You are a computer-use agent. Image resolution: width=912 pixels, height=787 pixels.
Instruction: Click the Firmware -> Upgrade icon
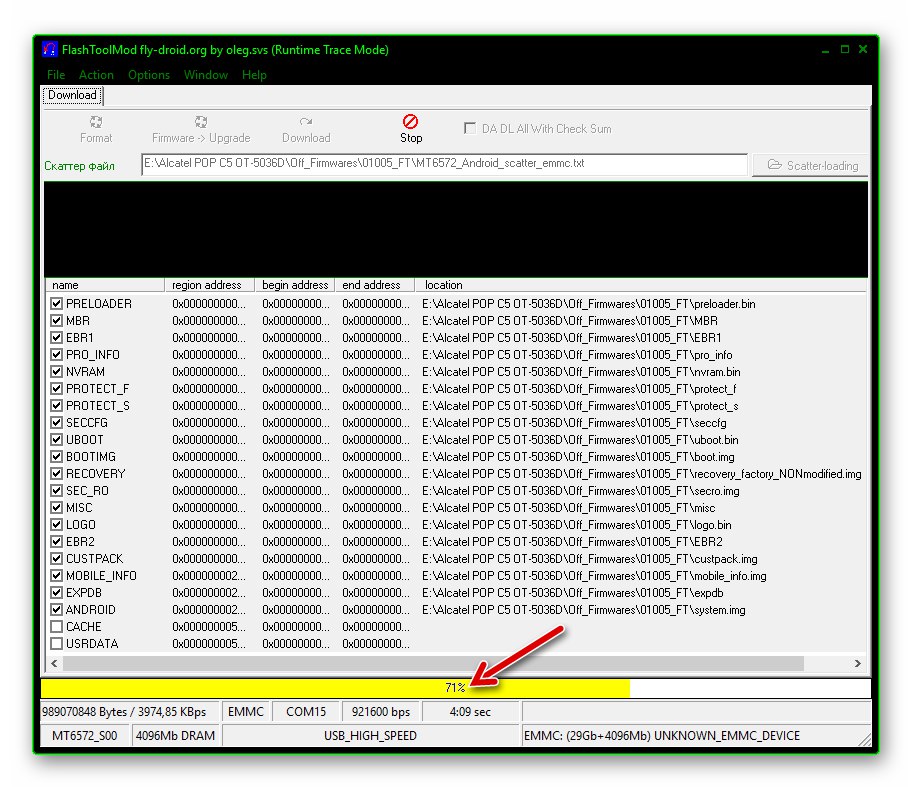point(201,122)
